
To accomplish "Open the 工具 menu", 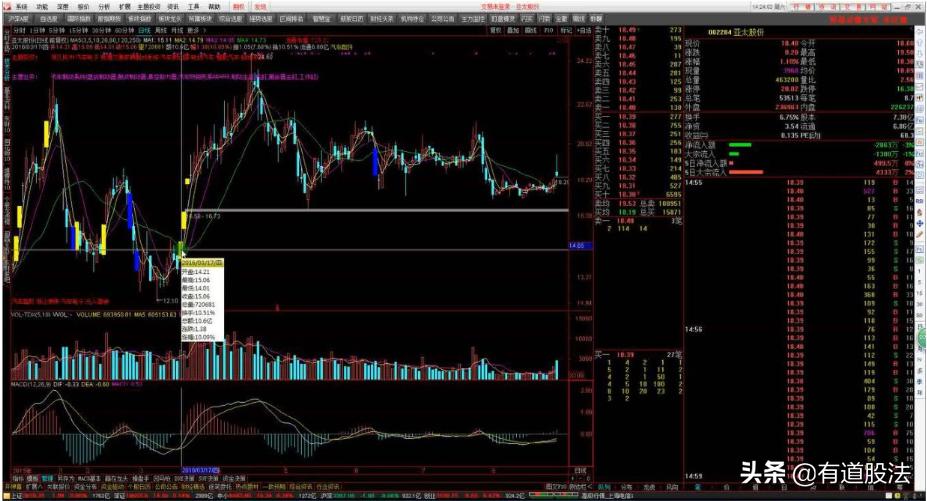I will coord(193,7).
